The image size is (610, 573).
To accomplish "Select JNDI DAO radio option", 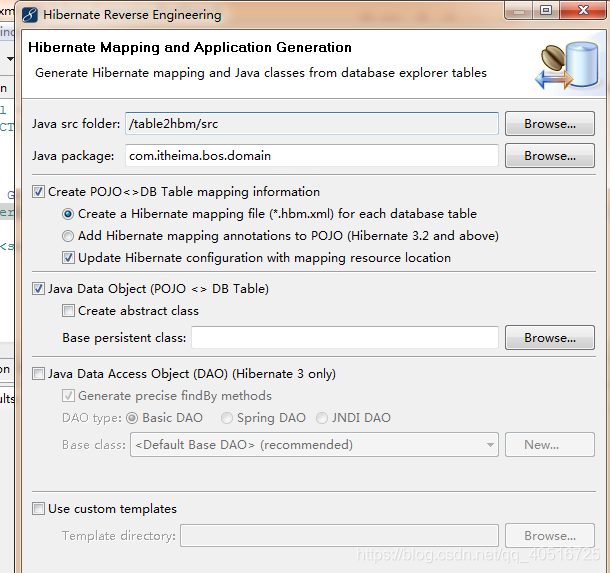I will pos(322,418).
